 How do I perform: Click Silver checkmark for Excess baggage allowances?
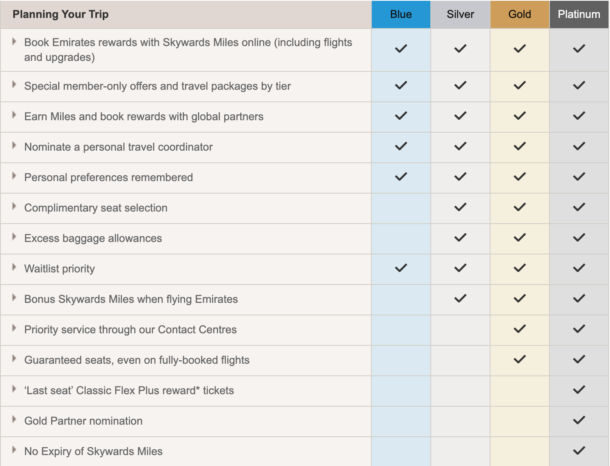coord(460,238)
